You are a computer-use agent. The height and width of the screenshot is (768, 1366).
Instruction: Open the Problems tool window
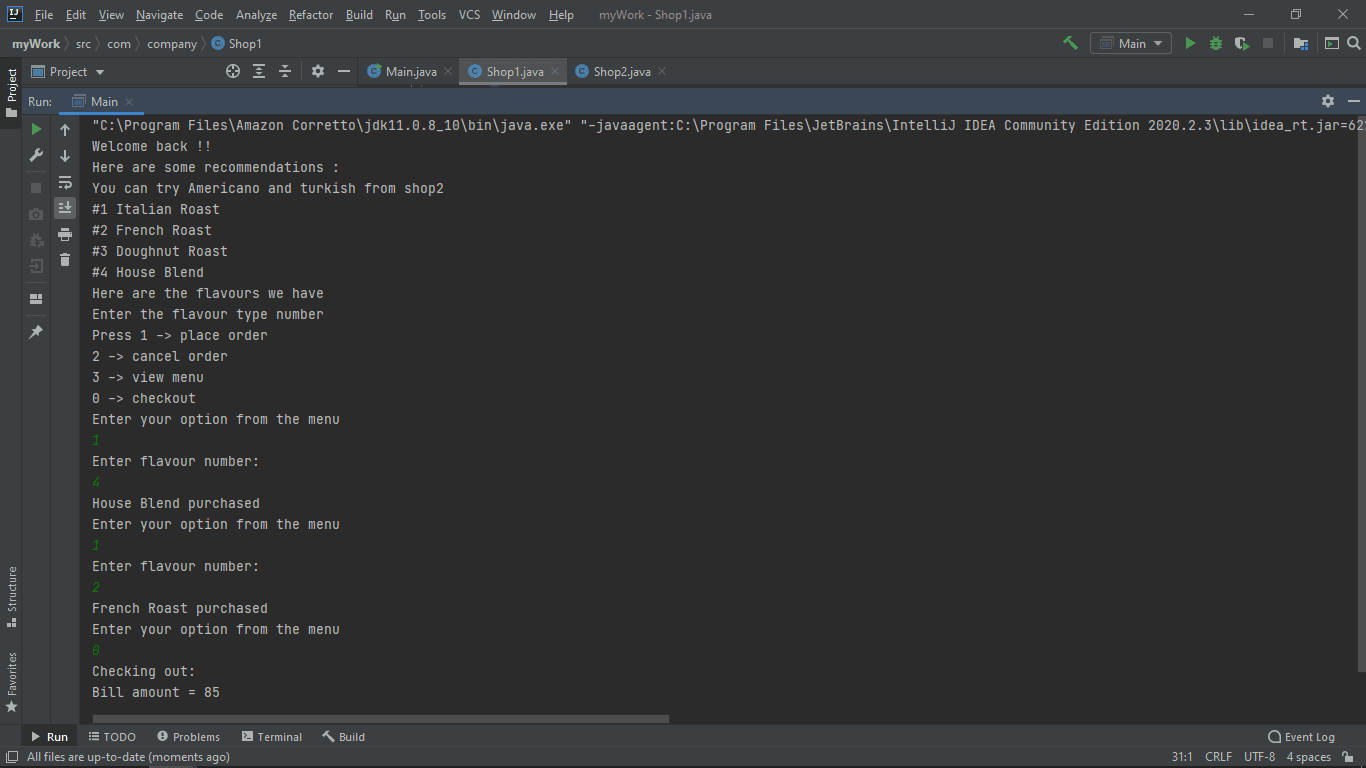click(189, 737)
